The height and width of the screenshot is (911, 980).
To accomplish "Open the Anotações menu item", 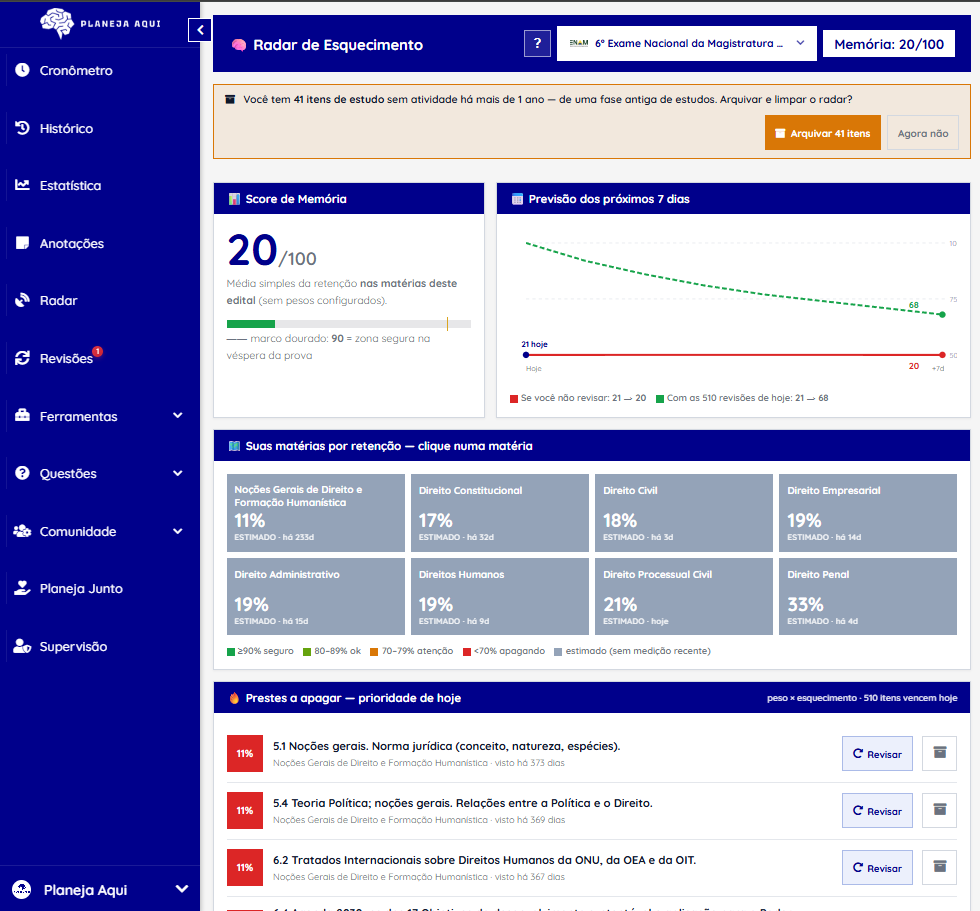I will (x=100, y=243).
